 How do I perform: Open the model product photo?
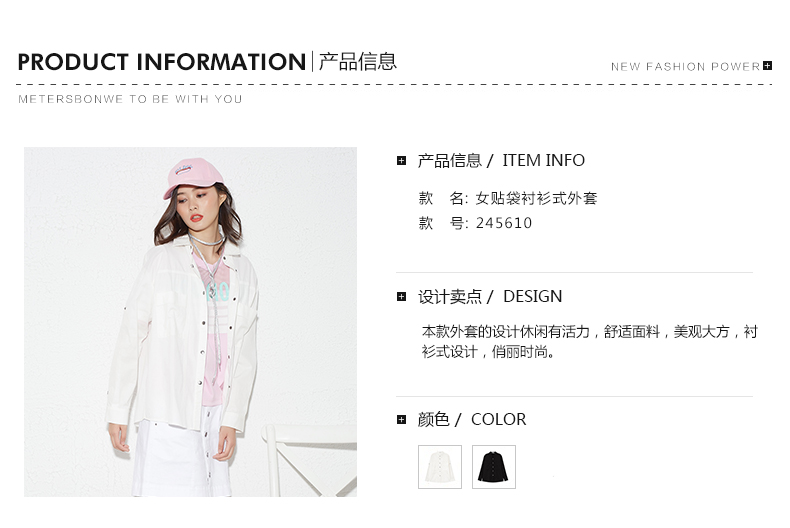pos(190,322)
